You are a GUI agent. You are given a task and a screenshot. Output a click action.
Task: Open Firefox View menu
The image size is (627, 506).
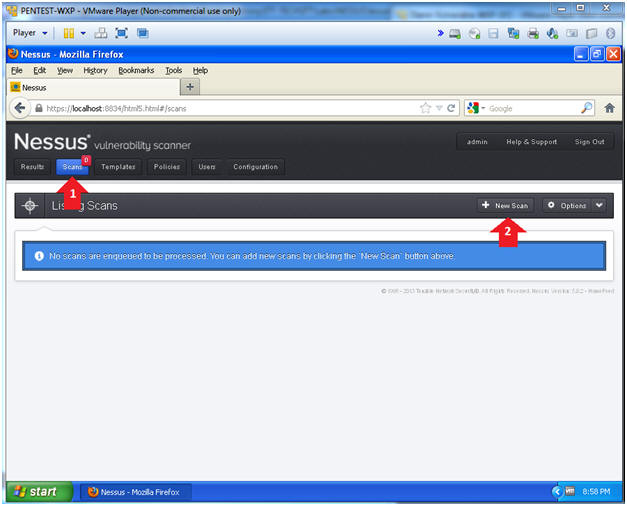pos(65,71)
